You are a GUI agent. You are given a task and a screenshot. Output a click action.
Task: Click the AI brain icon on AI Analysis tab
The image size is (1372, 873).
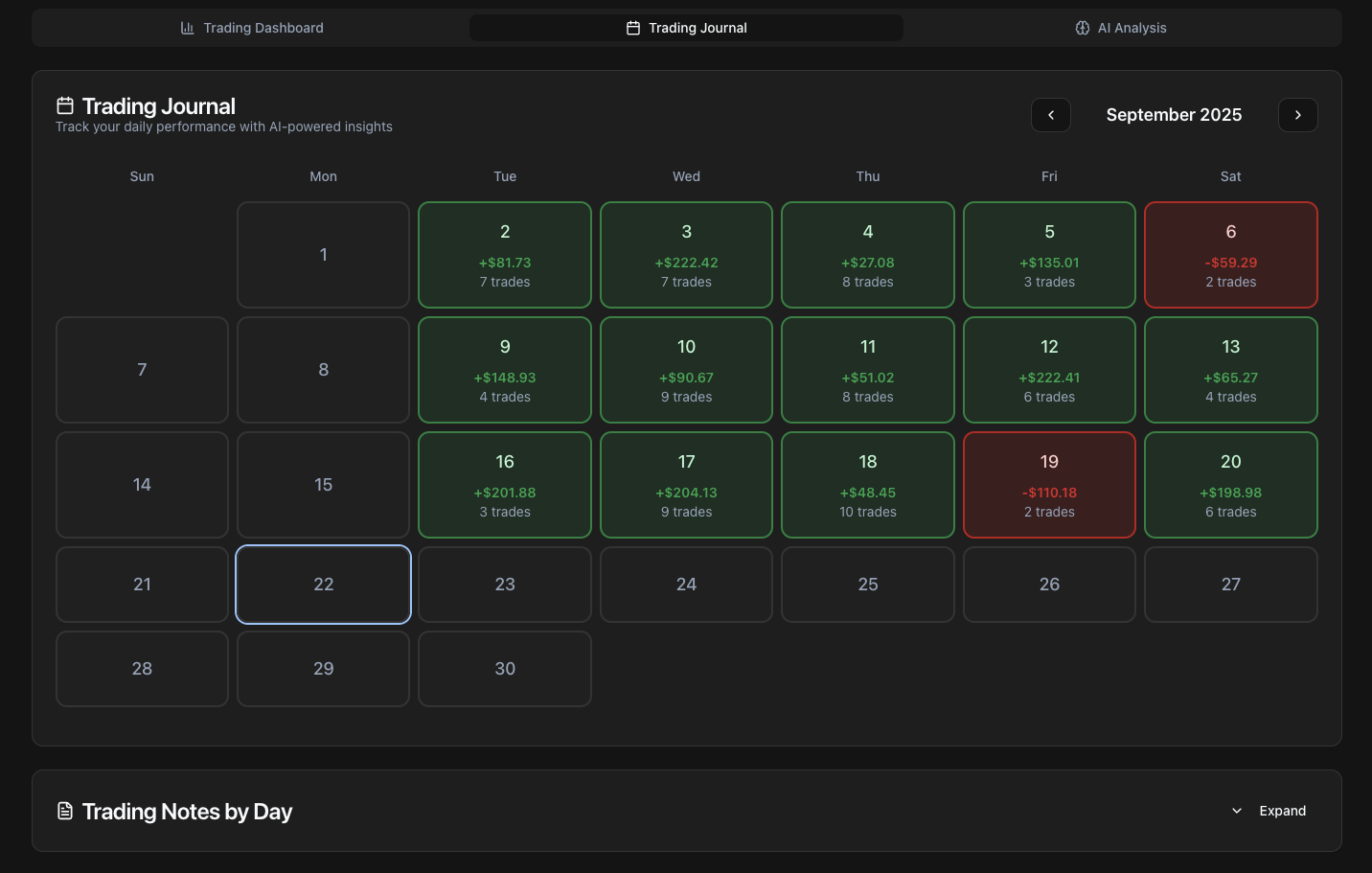pos(1082,28)
